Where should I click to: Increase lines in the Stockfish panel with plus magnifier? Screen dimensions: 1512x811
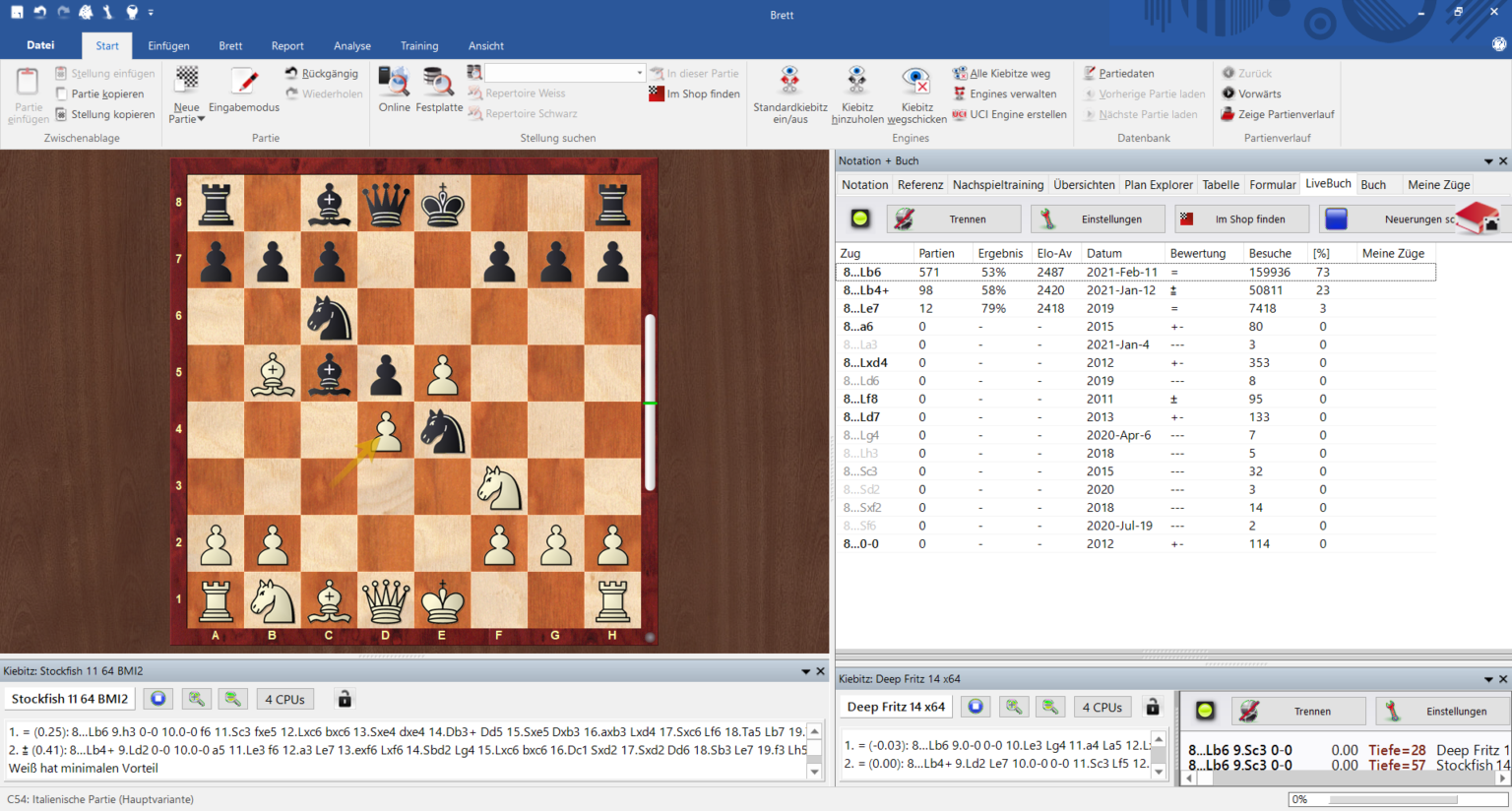(x=197, y=699)
